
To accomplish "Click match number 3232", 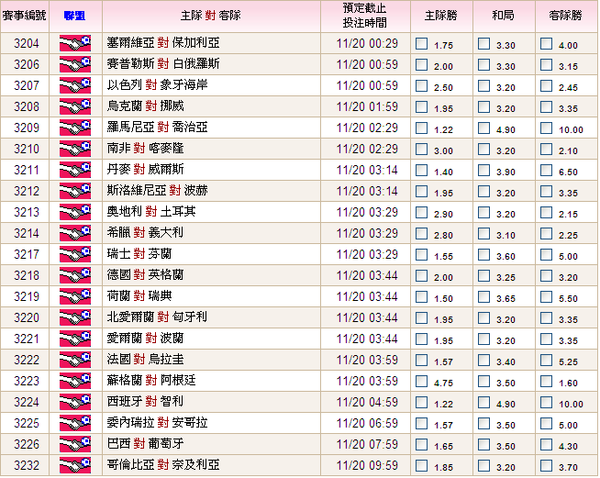I will [x=26, y=466].
